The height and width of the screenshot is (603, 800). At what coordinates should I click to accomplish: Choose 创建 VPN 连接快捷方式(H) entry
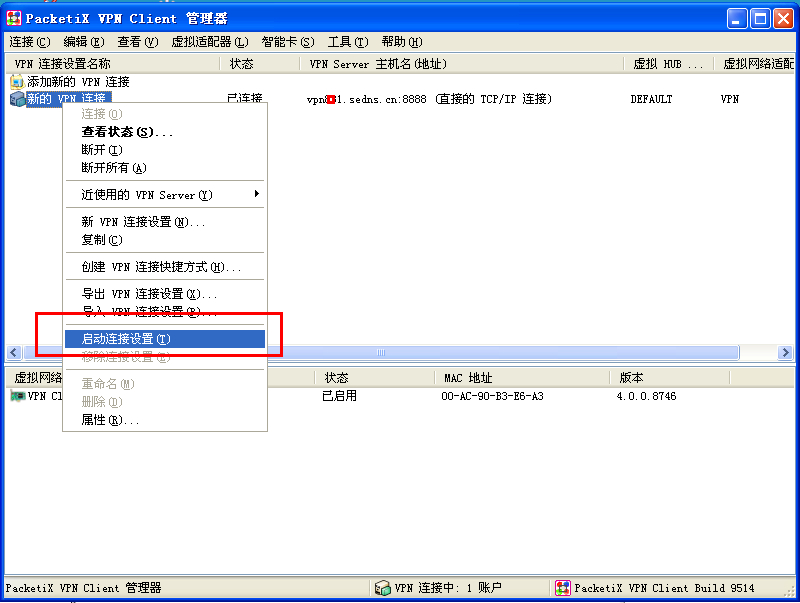click(165, 267)
